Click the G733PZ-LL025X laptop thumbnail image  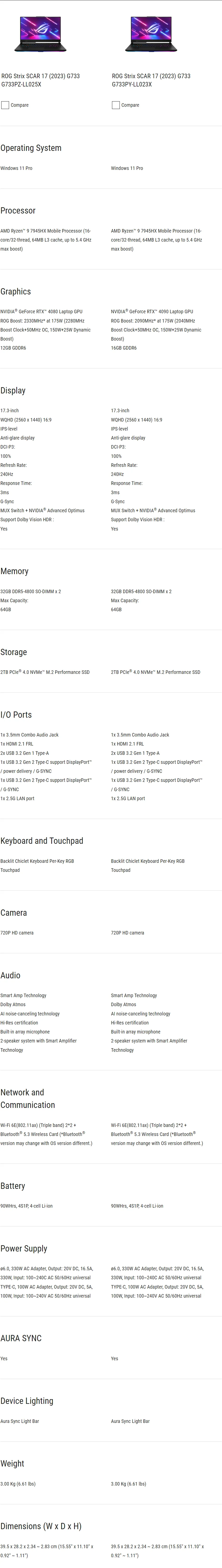coord(41,34)
